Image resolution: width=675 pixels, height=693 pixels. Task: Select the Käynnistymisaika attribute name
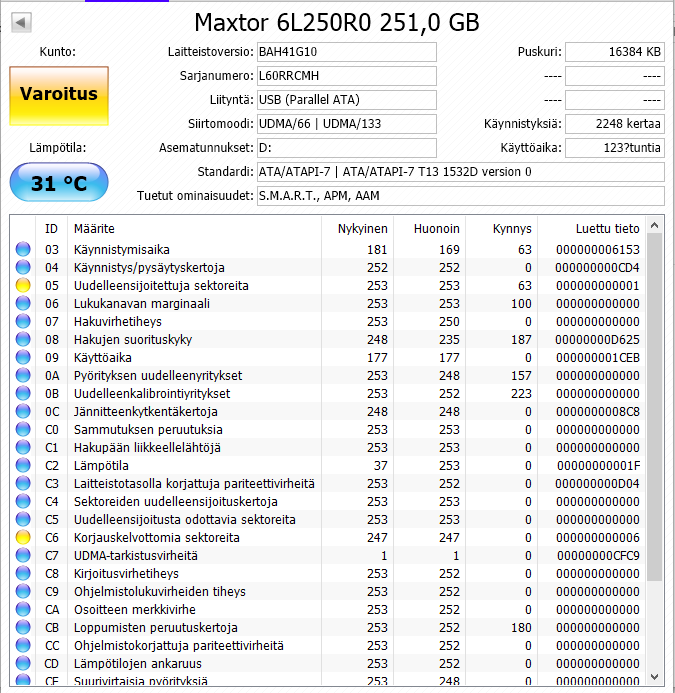[x=122, y=250]
